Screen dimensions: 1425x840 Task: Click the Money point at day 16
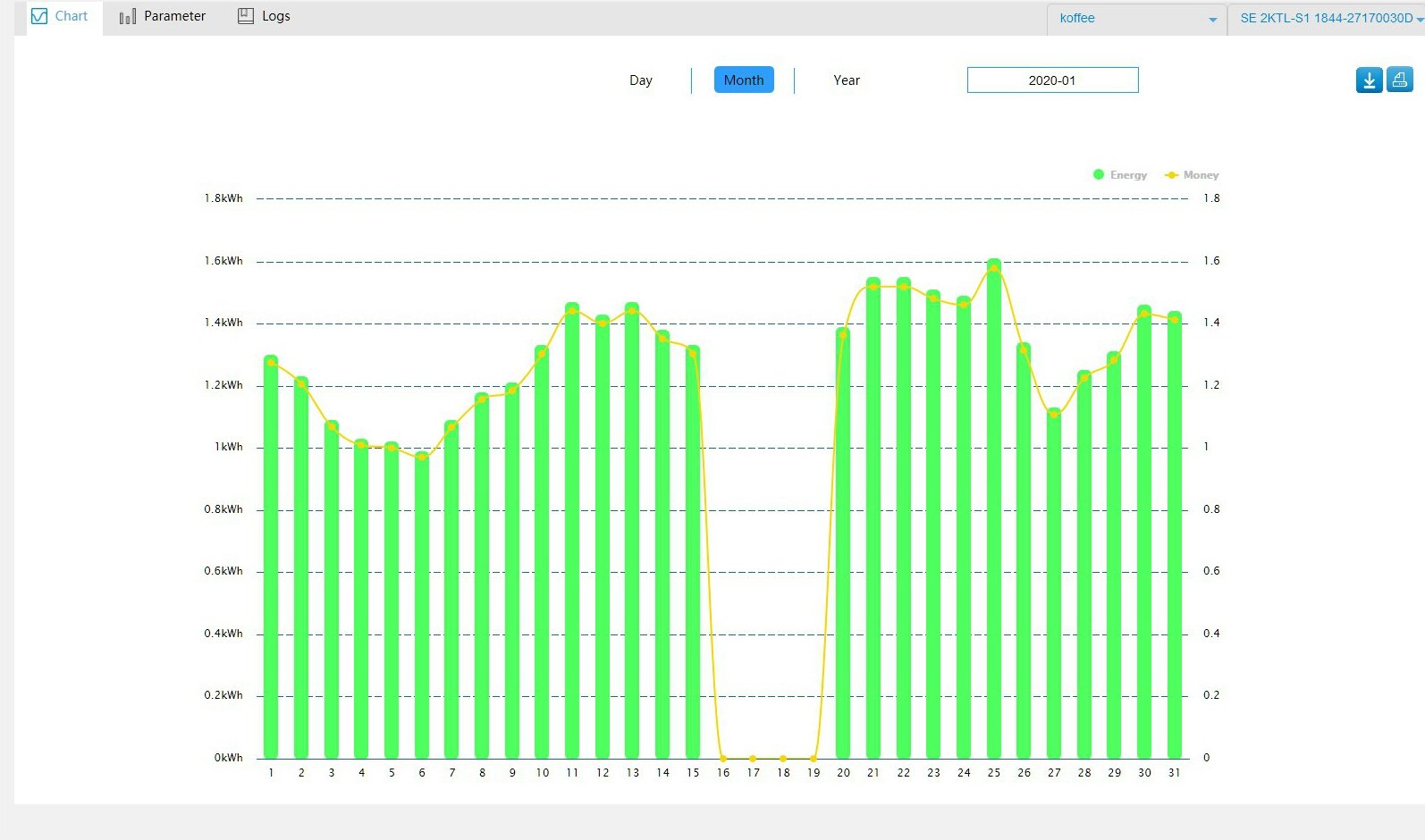pyautogui.click(x=723, y=759)
